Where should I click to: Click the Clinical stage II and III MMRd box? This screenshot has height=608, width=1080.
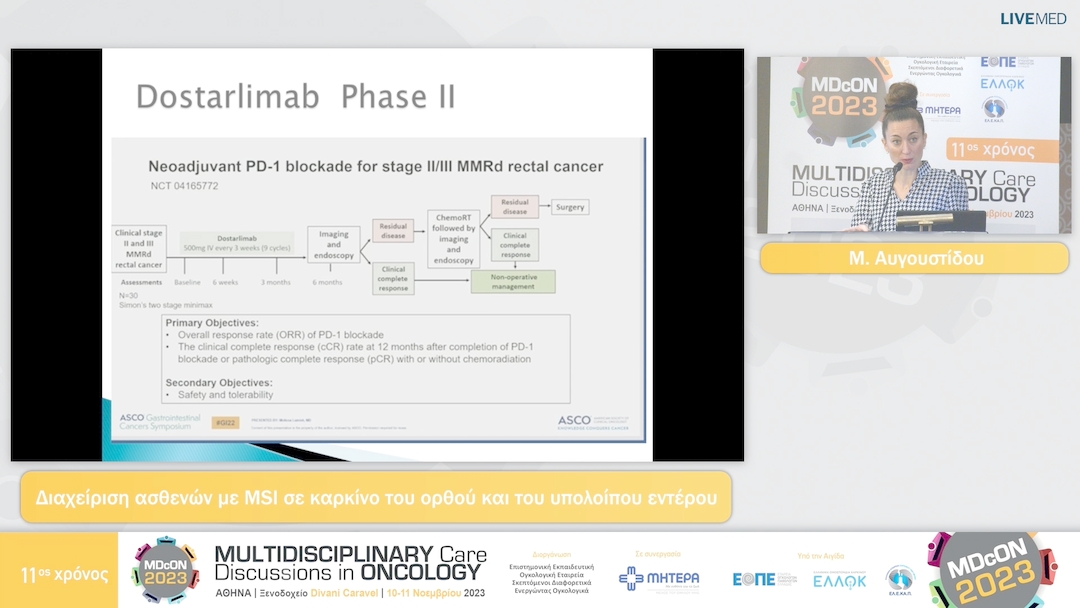pos(139,249)
